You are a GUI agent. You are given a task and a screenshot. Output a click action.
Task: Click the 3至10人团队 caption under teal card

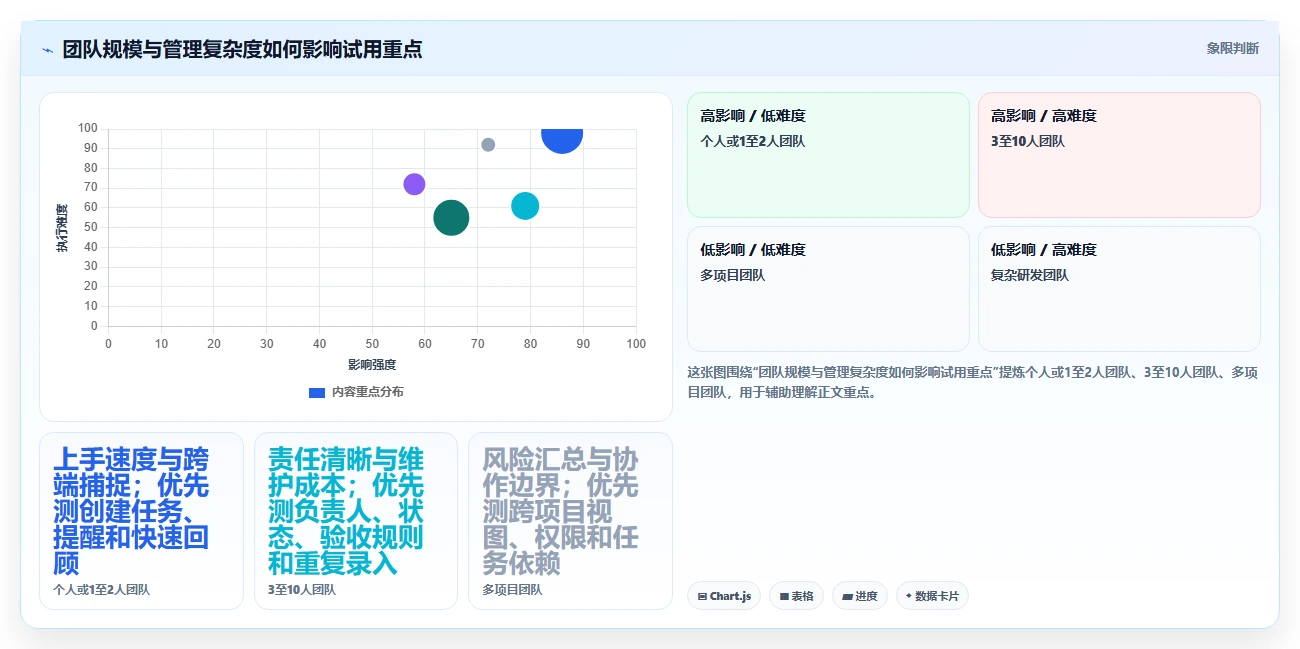302,590
